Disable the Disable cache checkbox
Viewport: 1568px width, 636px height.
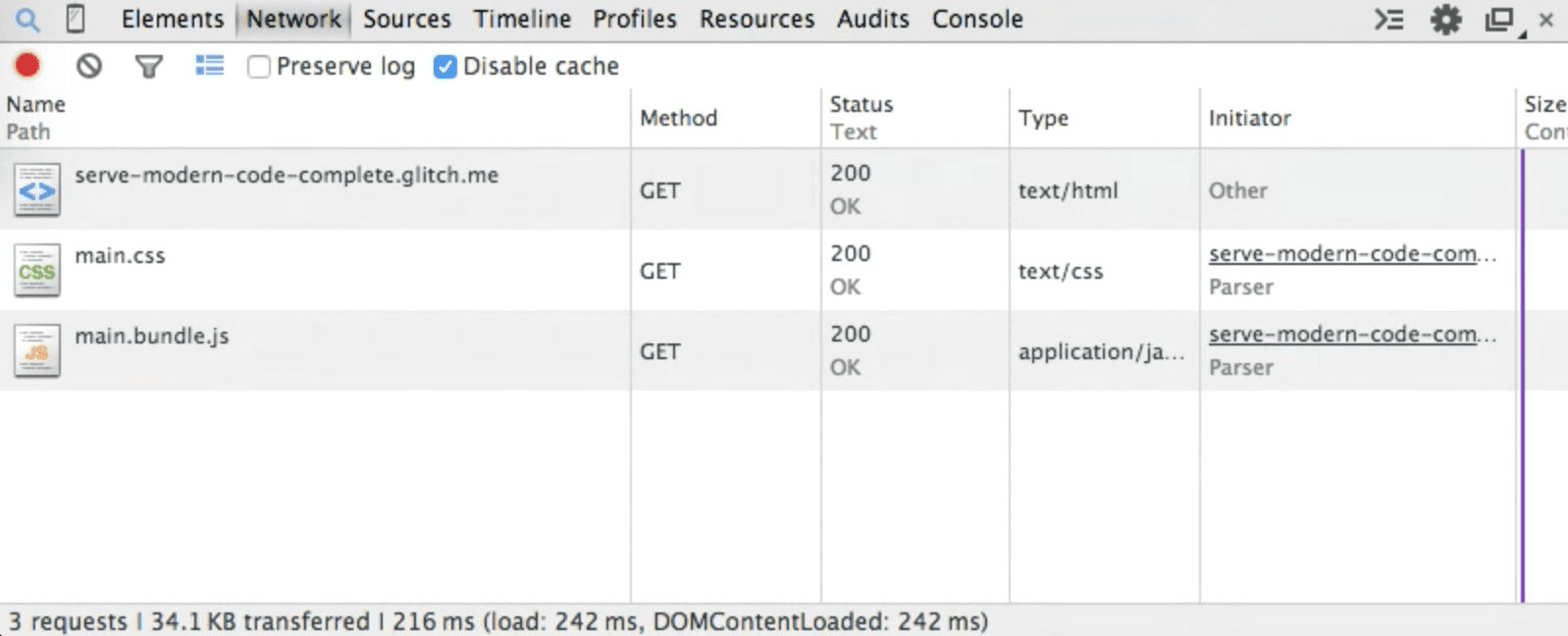coord(445,66)
